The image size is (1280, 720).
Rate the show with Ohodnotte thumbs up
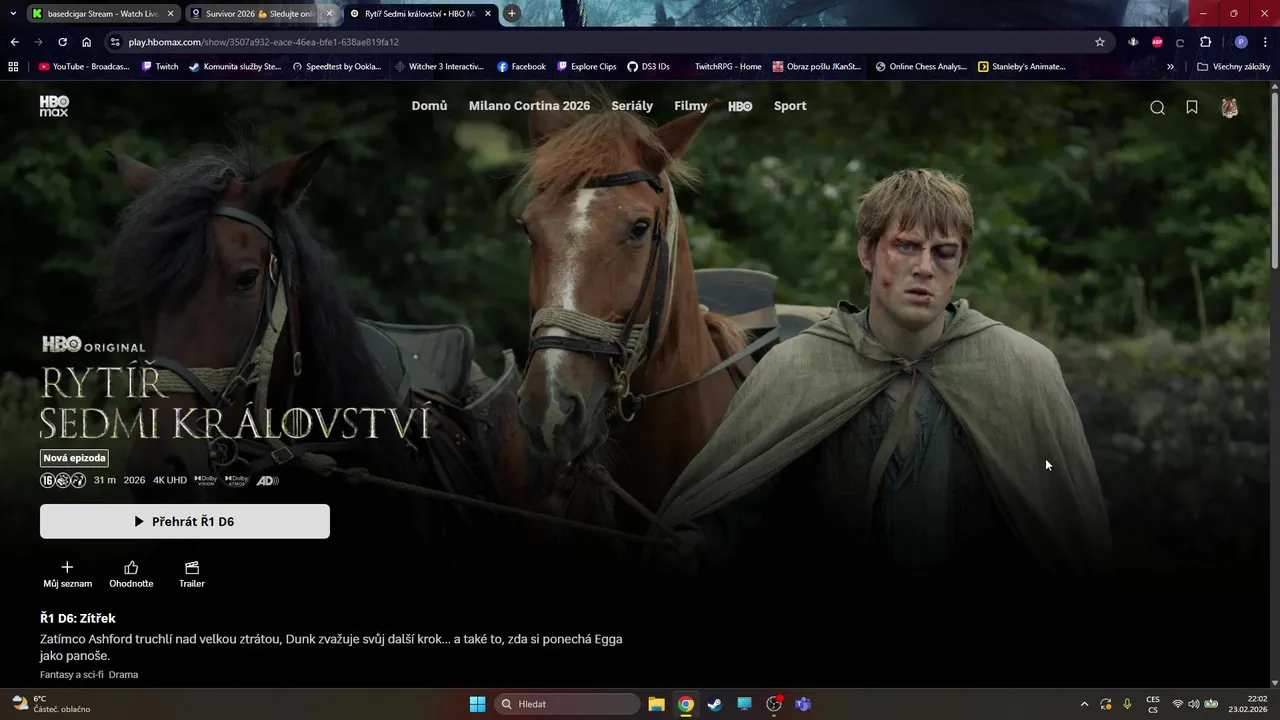tap(131, 574)
